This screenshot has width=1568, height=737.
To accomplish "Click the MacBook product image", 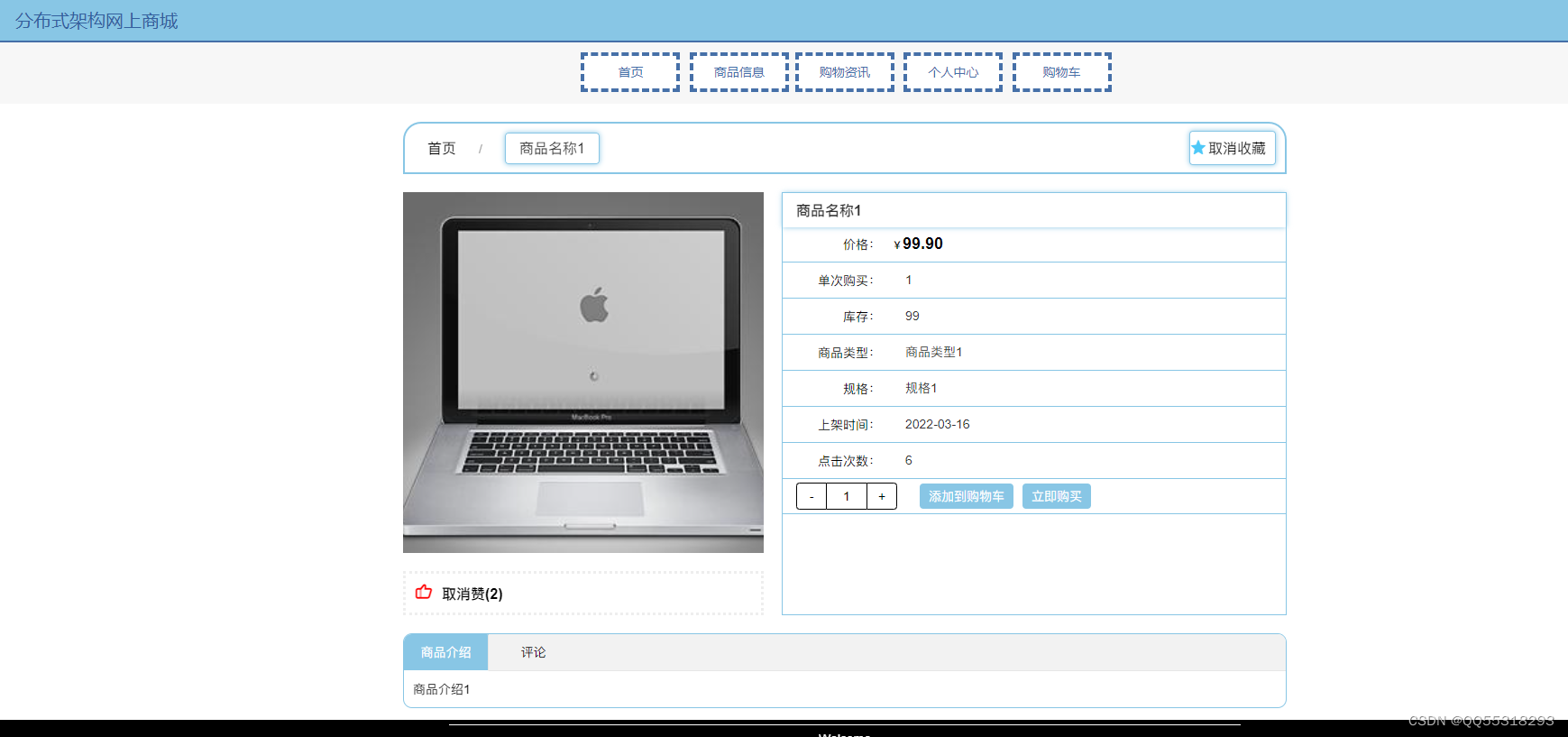I will (583, 373).
